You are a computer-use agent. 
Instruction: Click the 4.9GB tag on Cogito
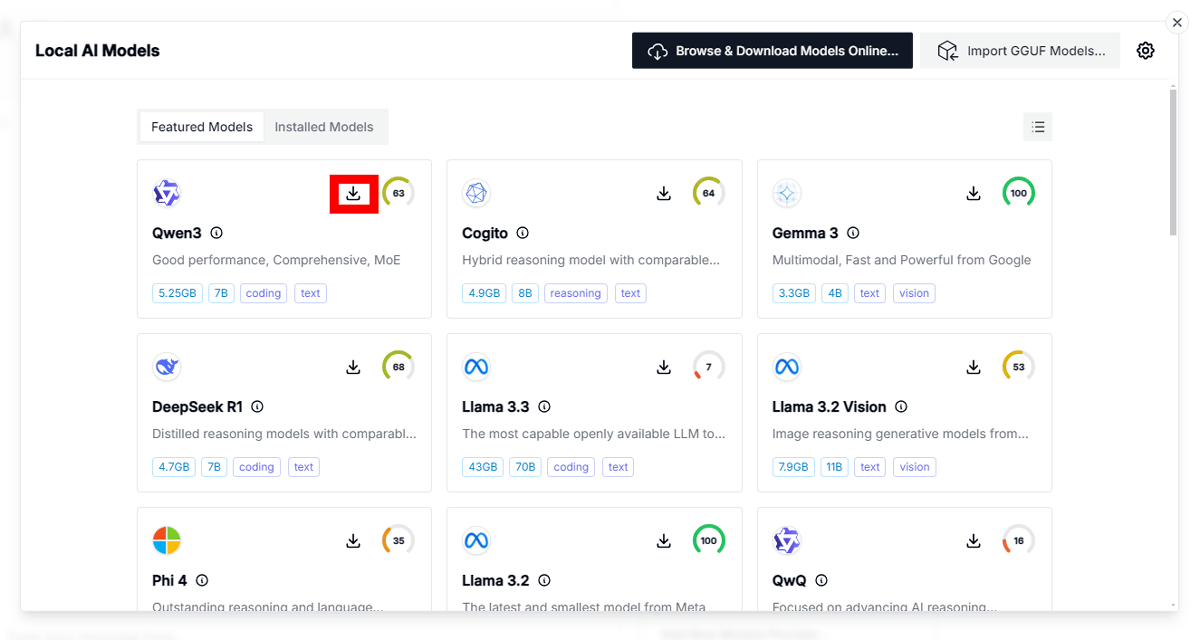click(483, 293)
